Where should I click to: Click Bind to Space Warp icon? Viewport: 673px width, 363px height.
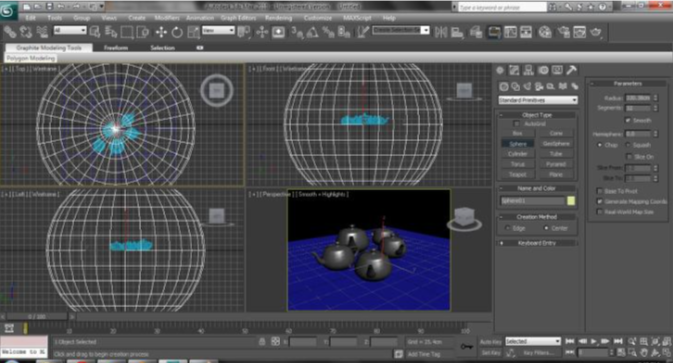[42, 32]
